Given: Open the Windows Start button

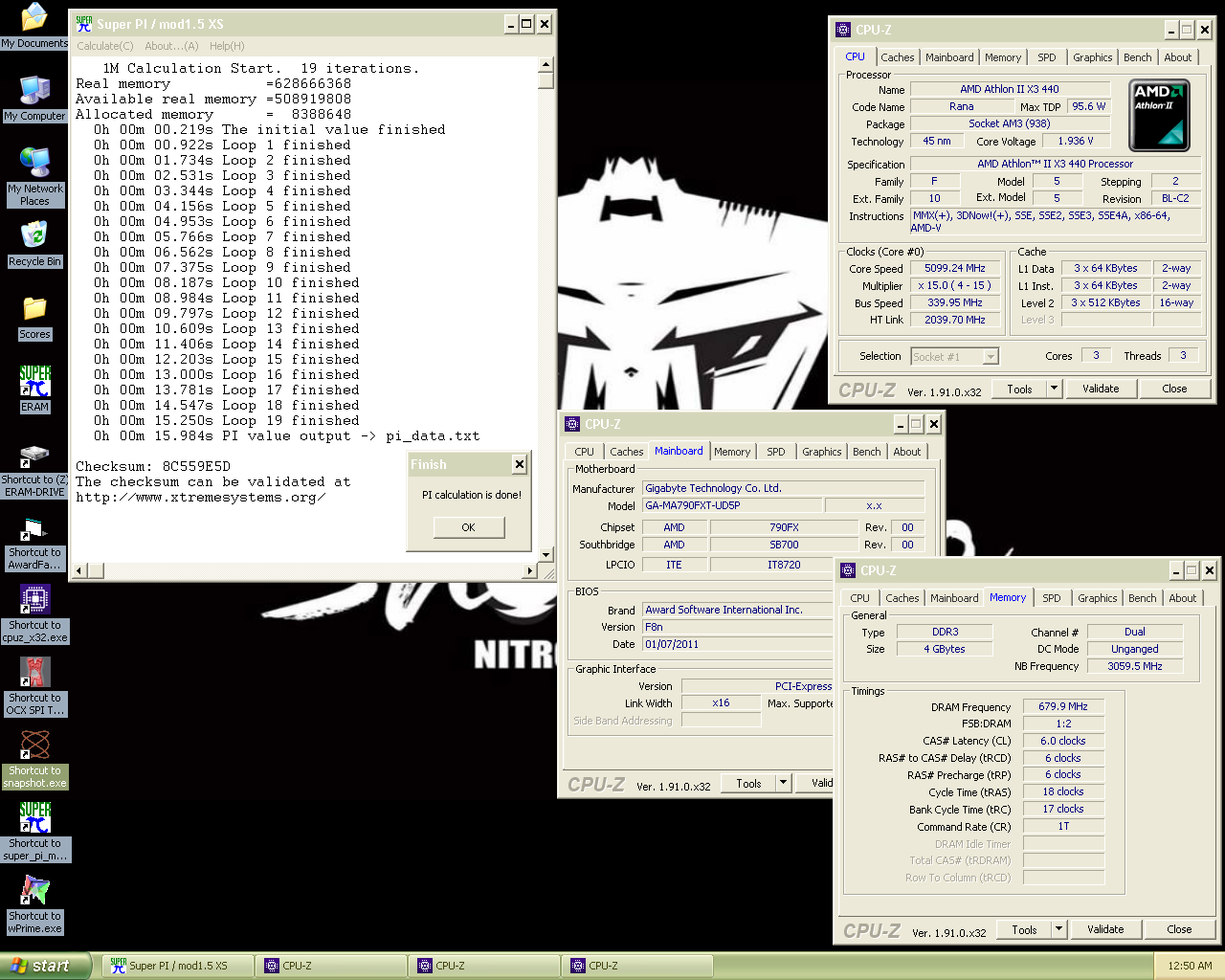Looking at the screenshot, I should point(46,966).
